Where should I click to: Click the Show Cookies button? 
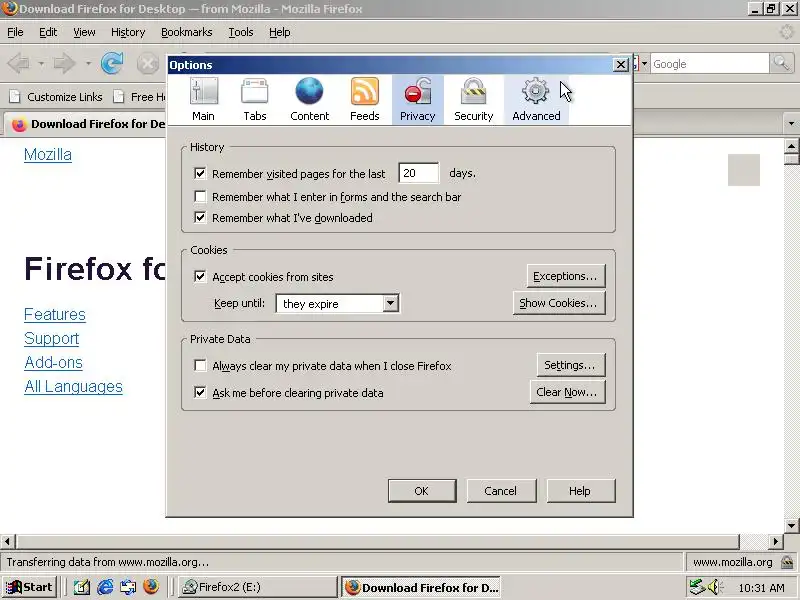(x=559, y=303)
